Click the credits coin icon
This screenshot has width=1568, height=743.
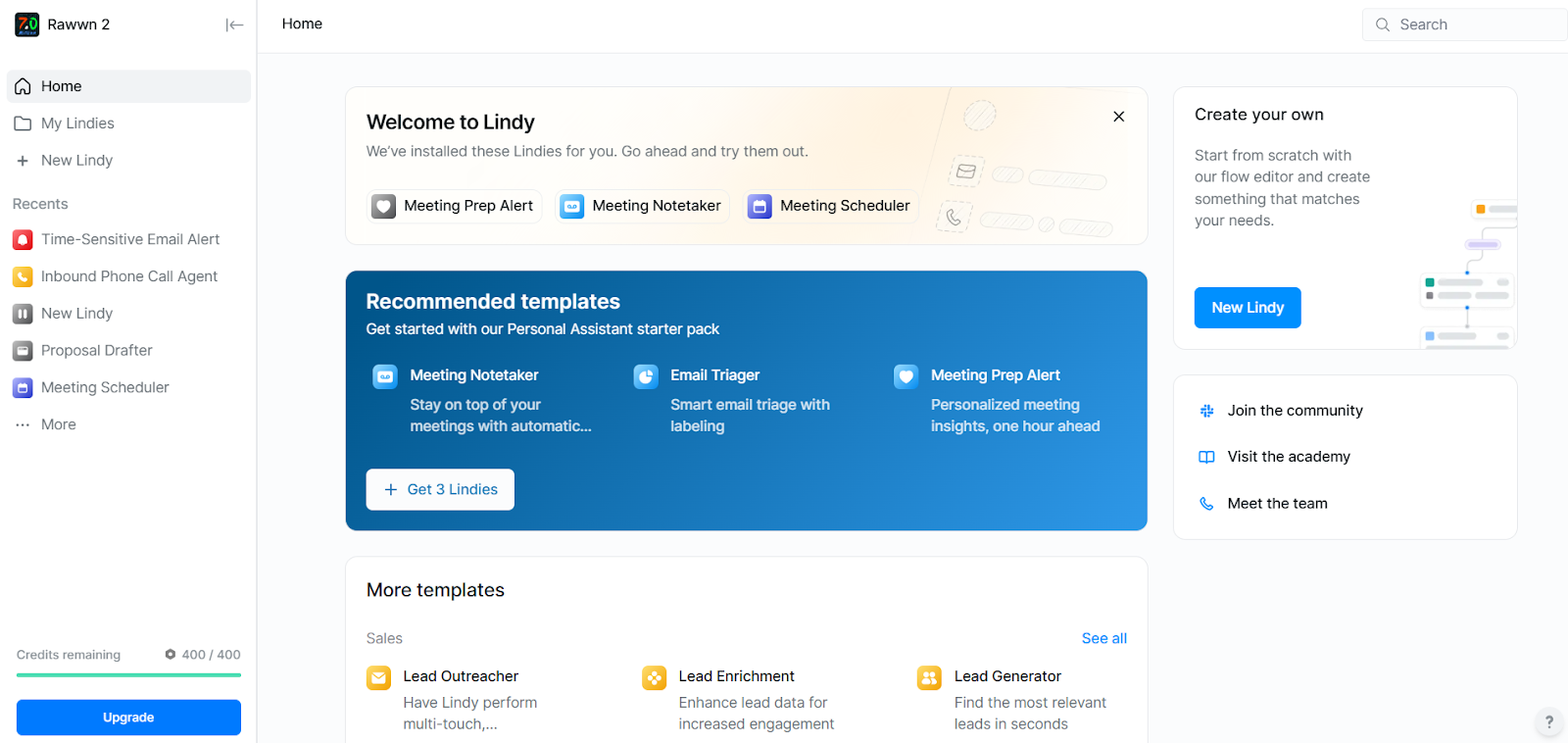[171, 655]
